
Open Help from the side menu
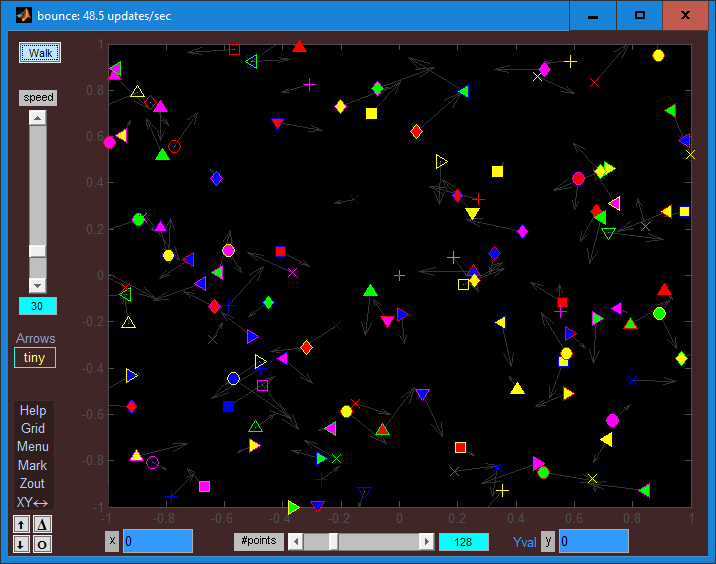tap(33, 410)
